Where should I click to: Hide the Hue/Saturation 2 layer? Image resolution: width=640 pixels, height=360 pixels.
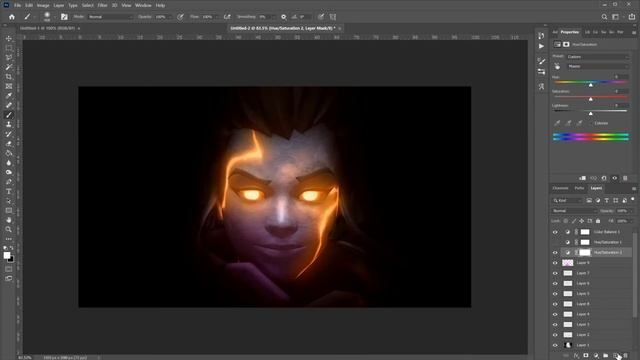tap(555, 253)
